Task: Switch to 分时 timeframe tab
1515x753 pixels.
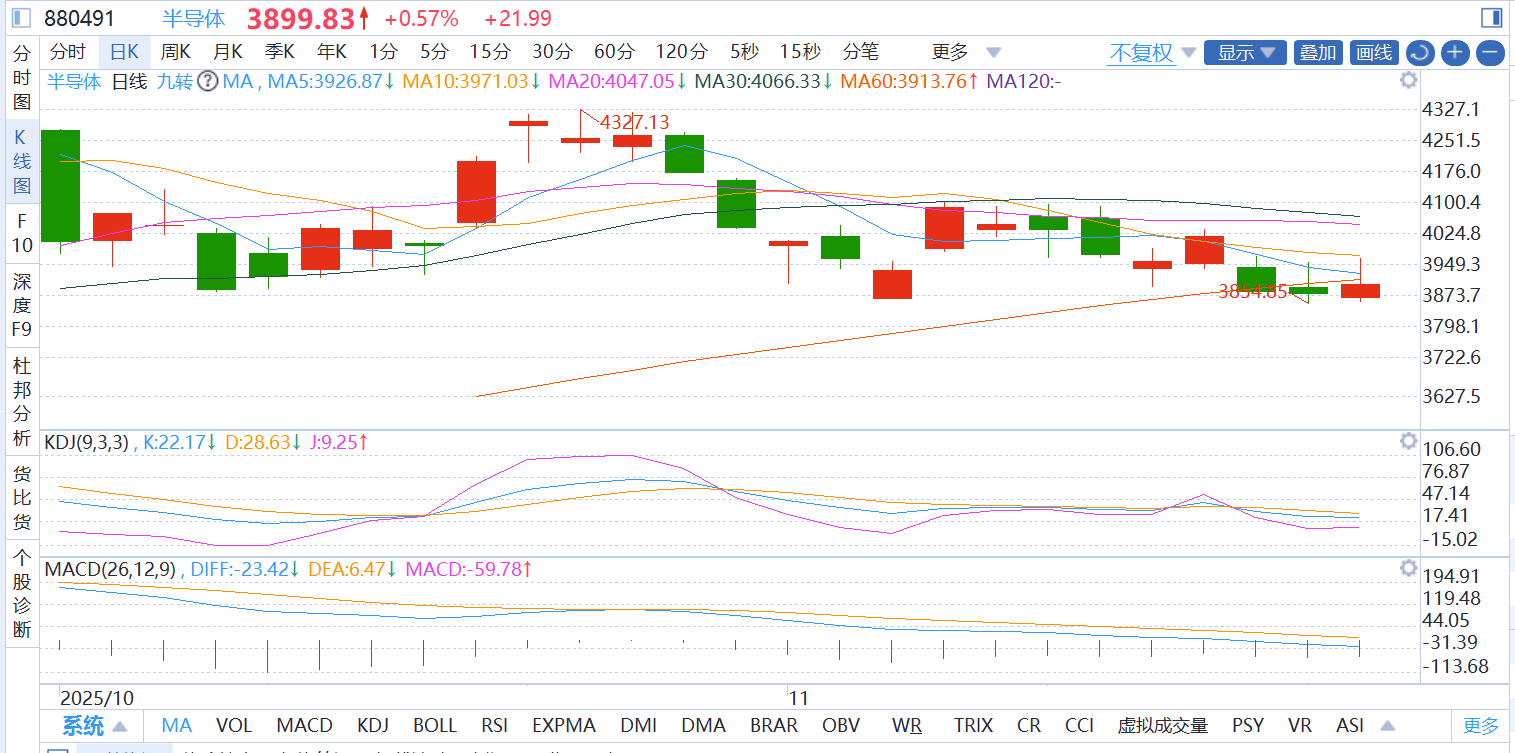Action: (x=68, y=52)
